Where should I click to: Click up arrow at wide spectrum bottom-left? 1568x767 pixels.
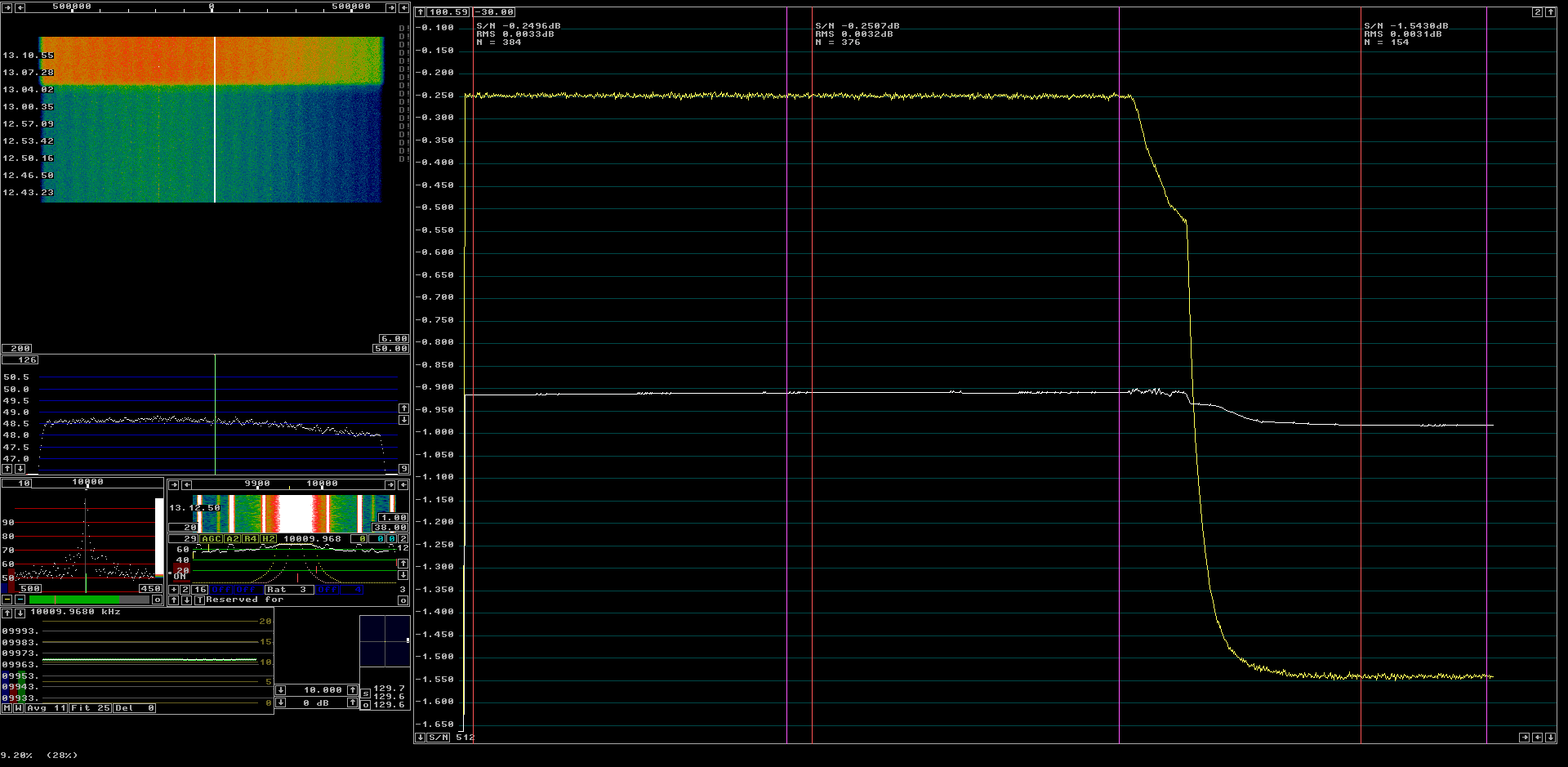pos(7,469)
